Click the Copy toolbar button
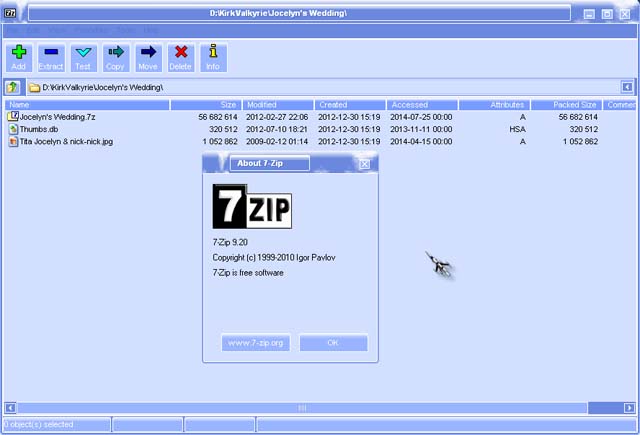The width and height of the screenshot is (640, 435). point(116,58)
